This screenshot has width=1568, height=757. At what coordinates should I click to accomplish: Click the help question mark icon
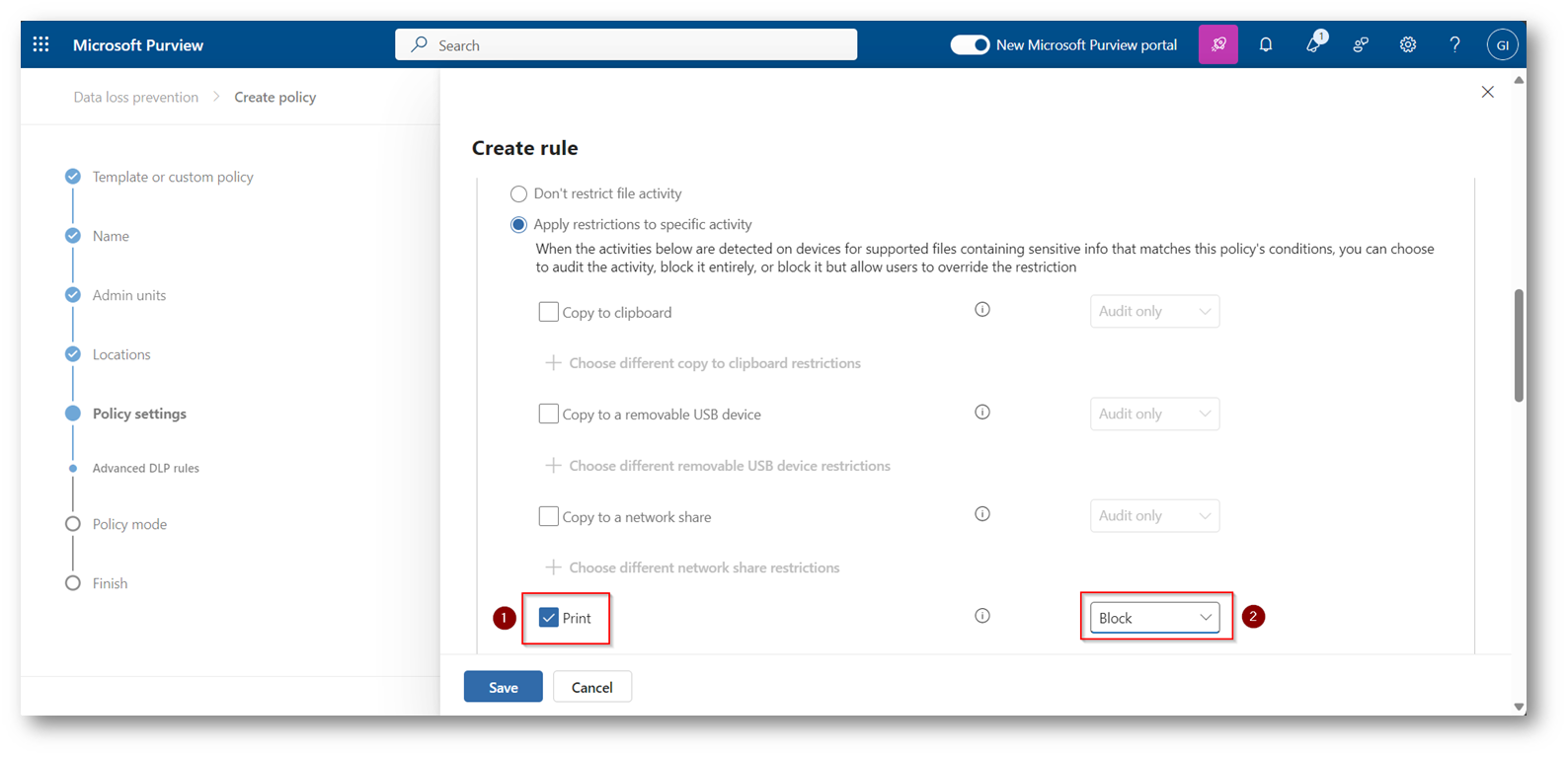tap(1454, 44)
